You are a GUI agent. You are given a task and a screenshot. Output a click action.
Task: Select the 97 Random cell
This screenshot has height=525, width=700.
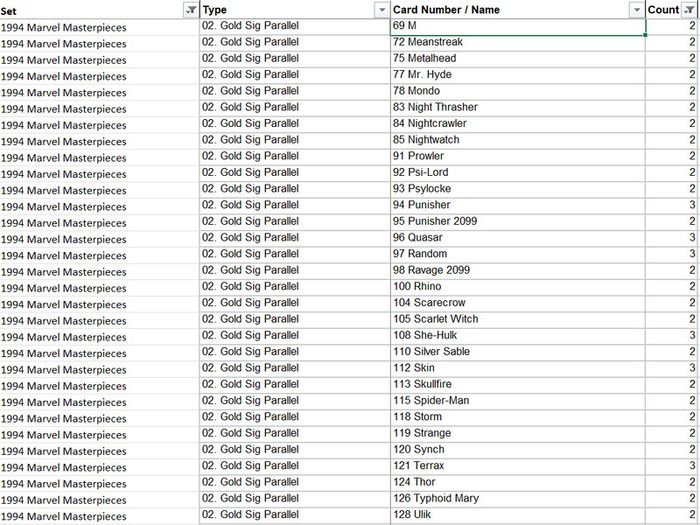pyautogui.click(x=518, y=254)
